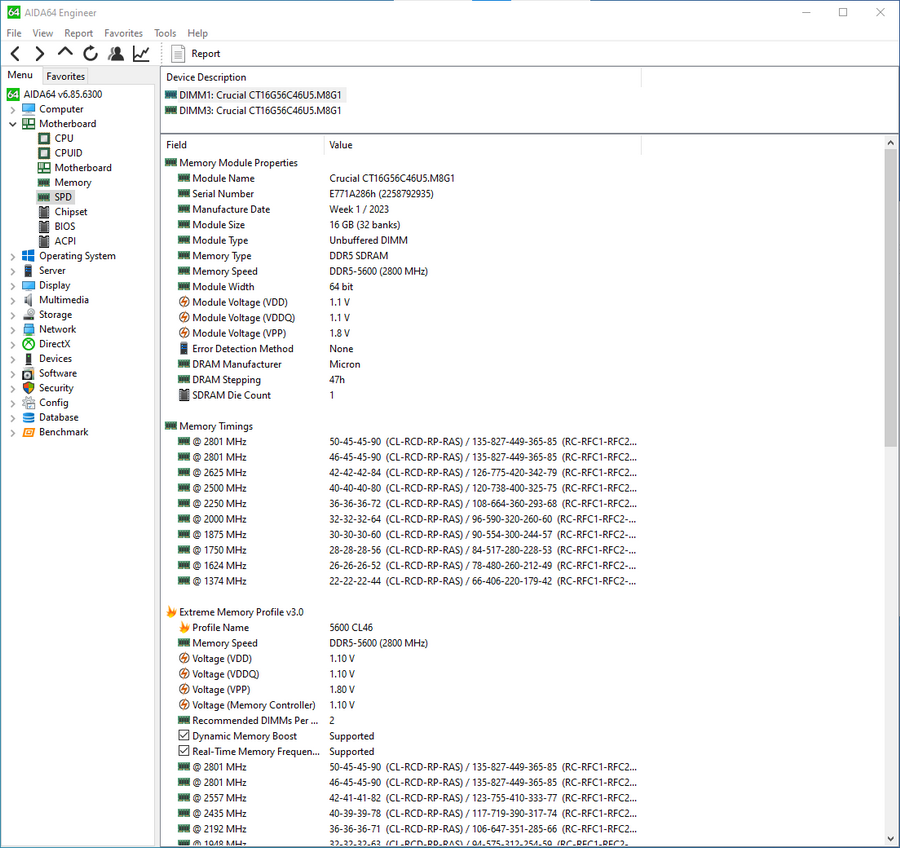Collapse the Motherboard tree node
This screenshot has height=848, width=900.
(x=13, y=124)
